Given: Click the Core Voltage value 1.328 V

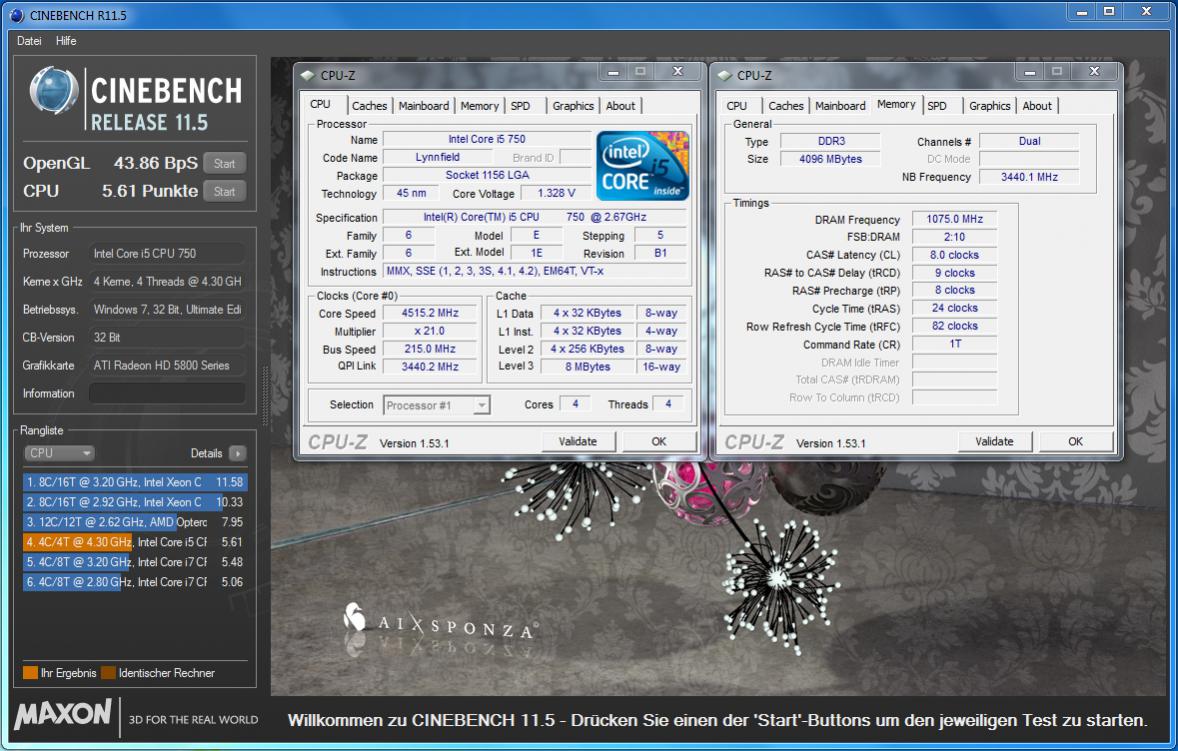Looking at the screenshot, I should pyautogui.click(x=556, y=193).
